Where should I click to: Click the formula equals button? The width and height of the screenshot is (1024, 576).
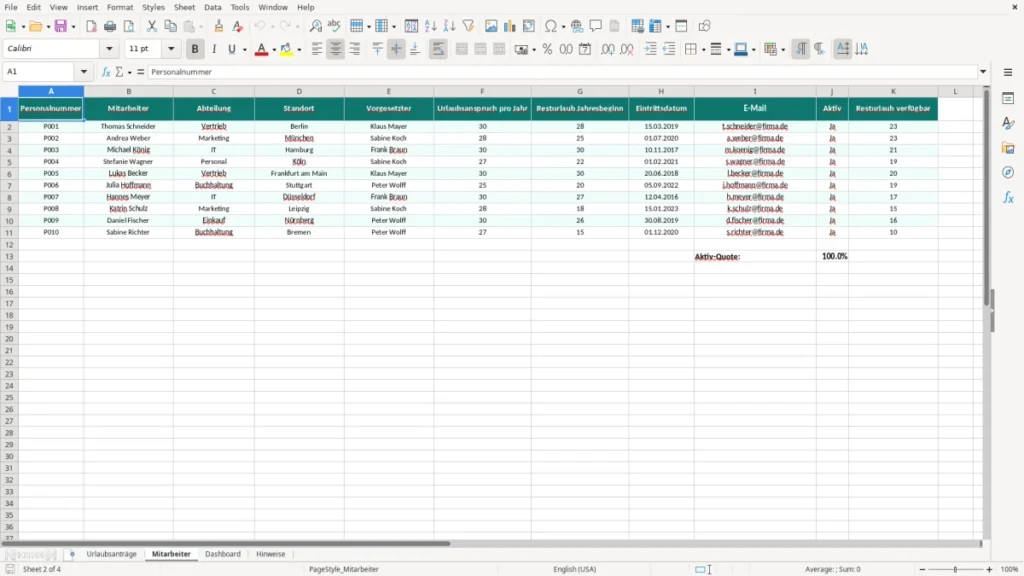coord(140,72)
